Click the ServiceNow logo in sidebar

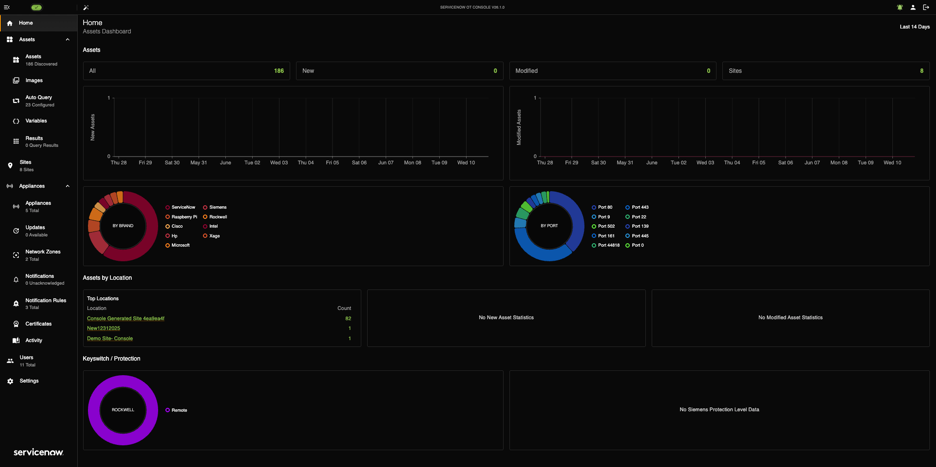coord(38,452)
